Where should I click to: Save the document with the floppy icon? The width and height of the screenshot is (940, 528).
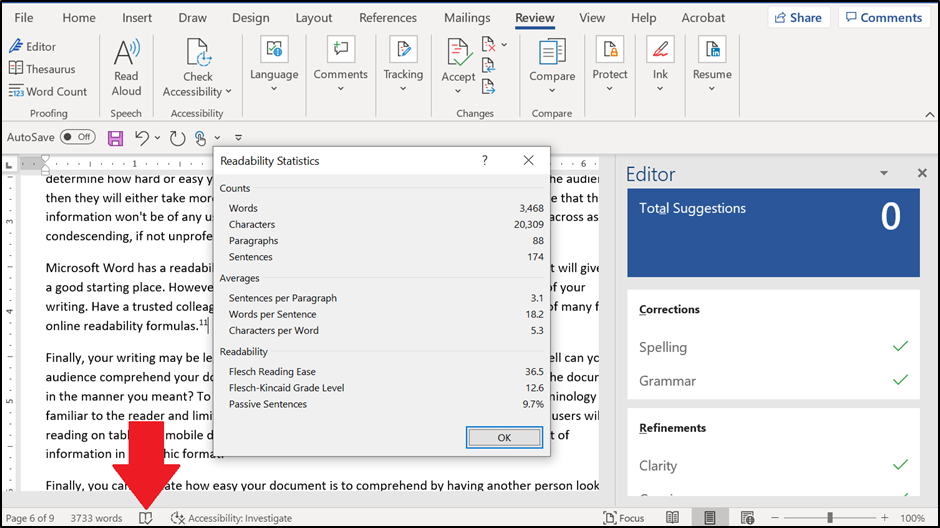115,138
